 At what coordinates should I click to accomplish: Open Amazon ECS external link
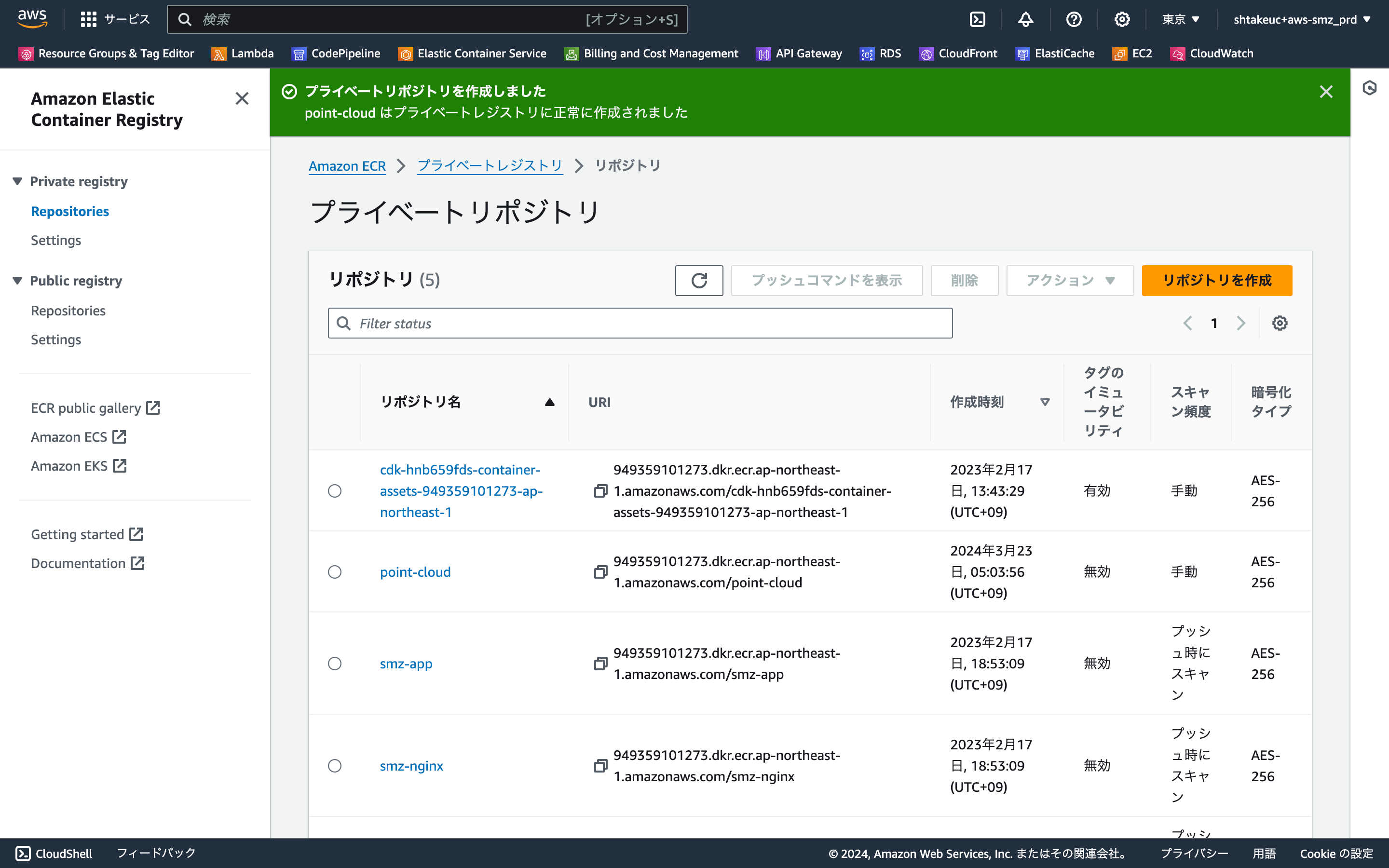[x=79, y=437]
